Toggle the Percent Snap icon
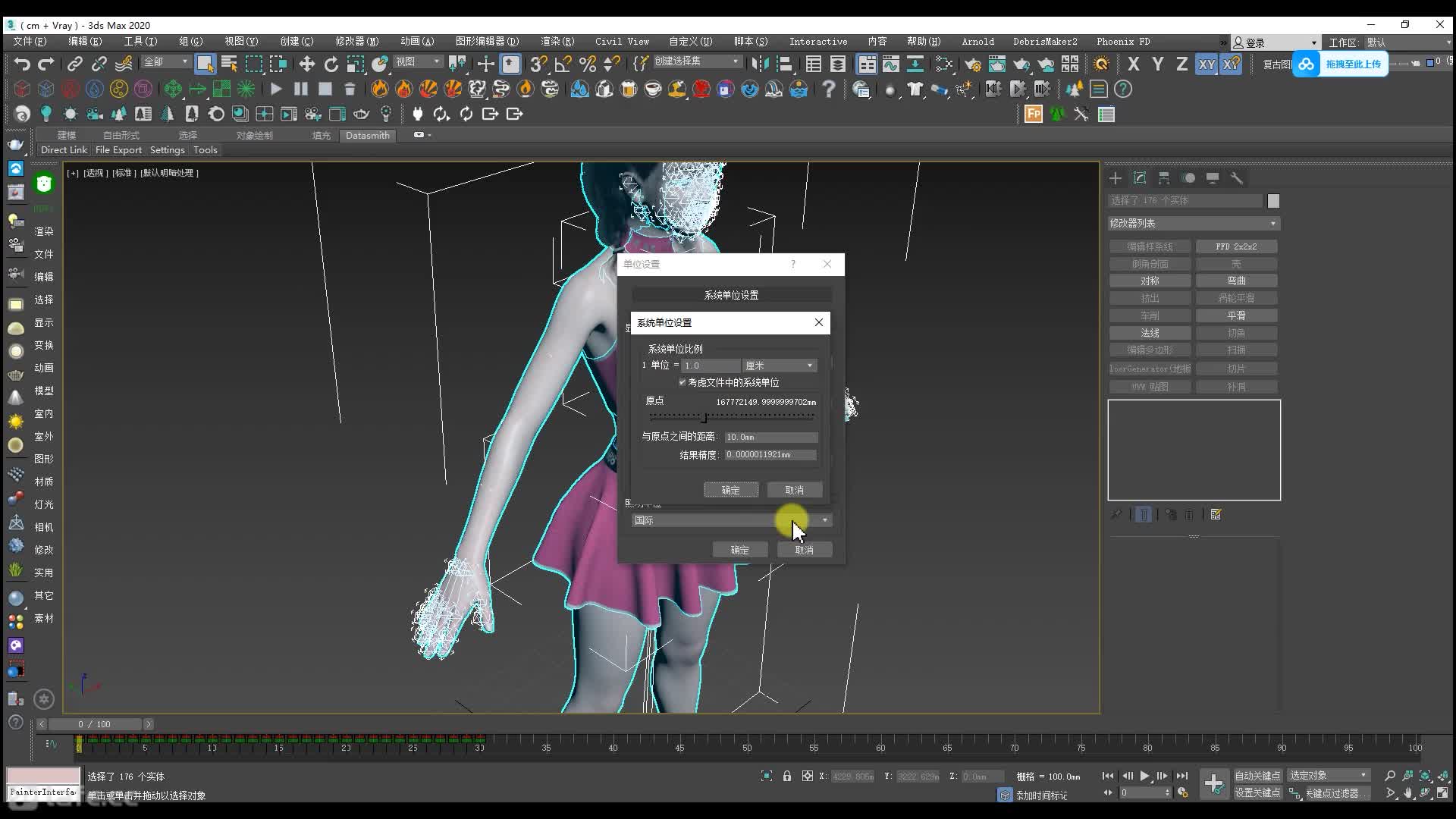Screen dimensions: 1456x819 click(587, 64)
